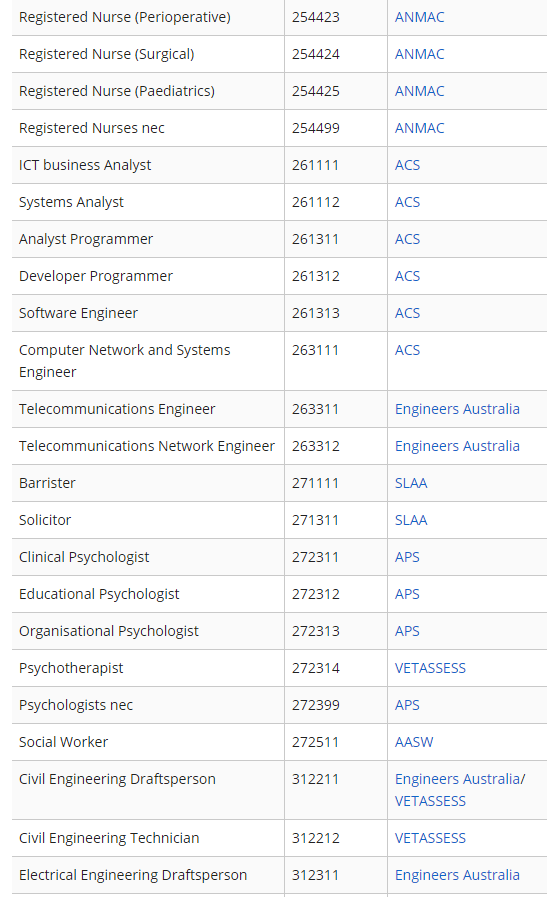Click AASW link for Social Worker

click(x=414, y=742)
